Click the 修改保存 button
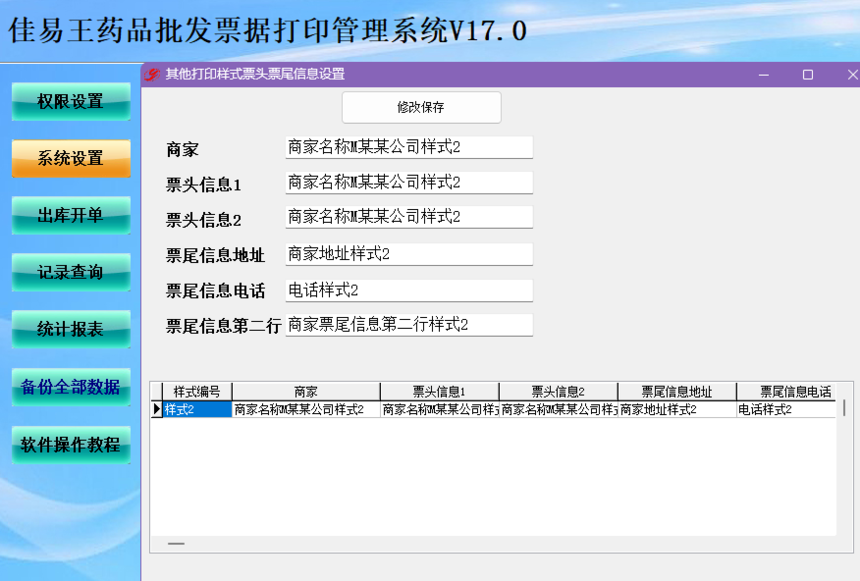Viewport: 860px width, 581px height. (x=421, y=107)
